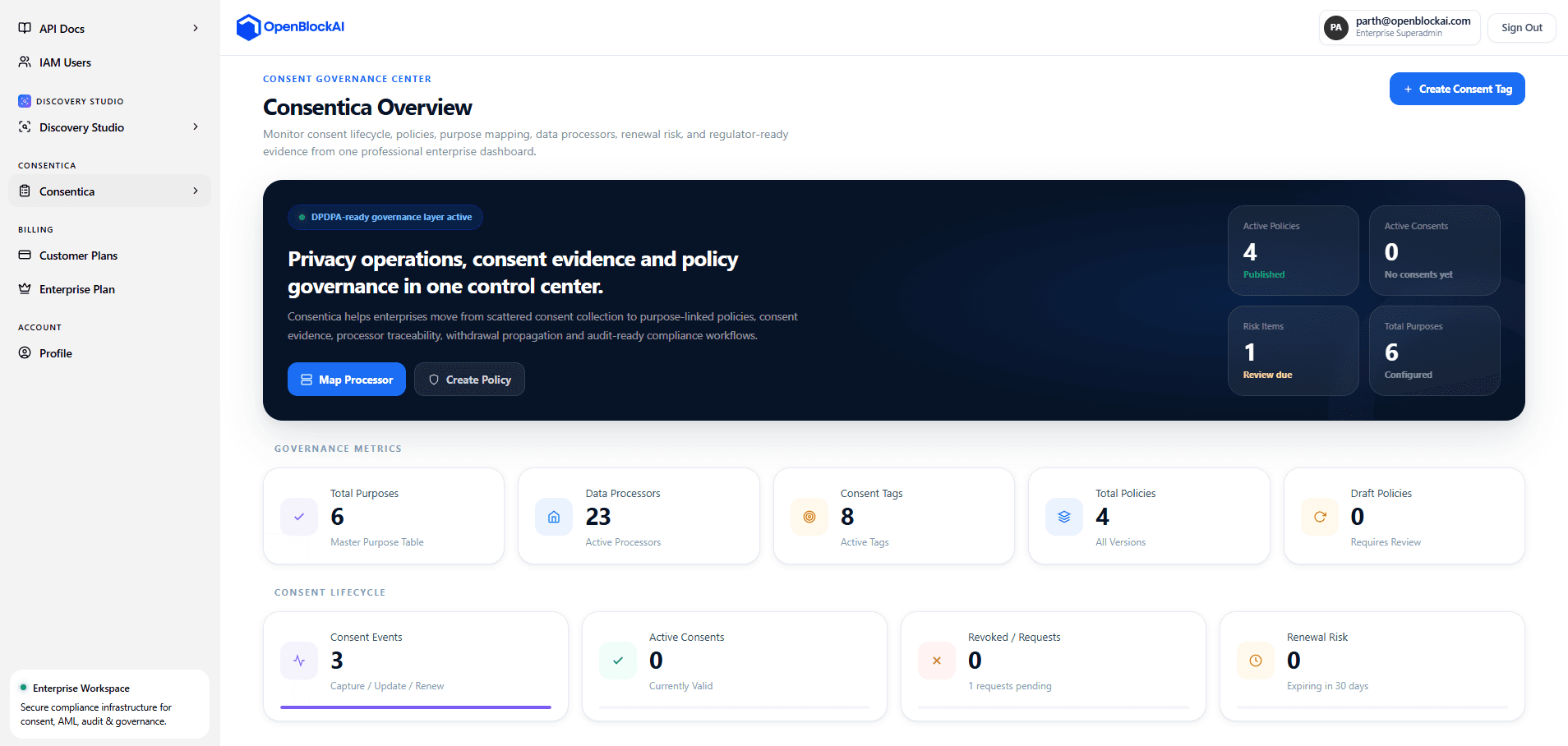
Task: Click the 'Consentica Overview' heading
Action: tap(367, 108)
